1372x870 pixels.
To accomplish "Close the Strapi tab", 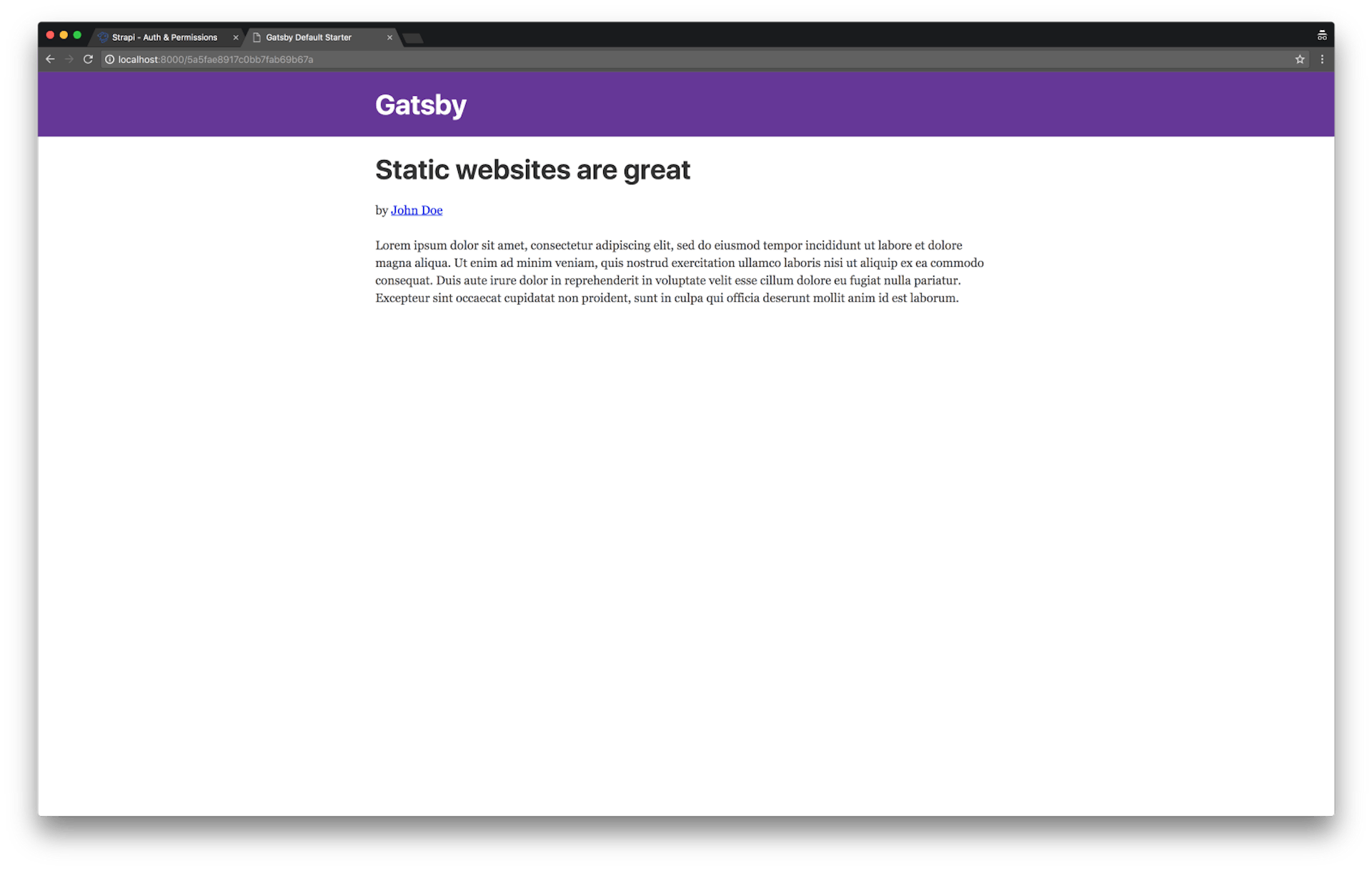I will 236,37.
